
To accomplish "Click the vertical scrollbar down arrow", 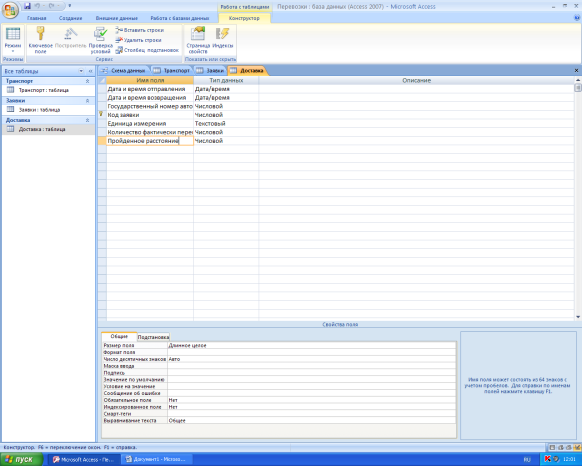I will (578, 317).
